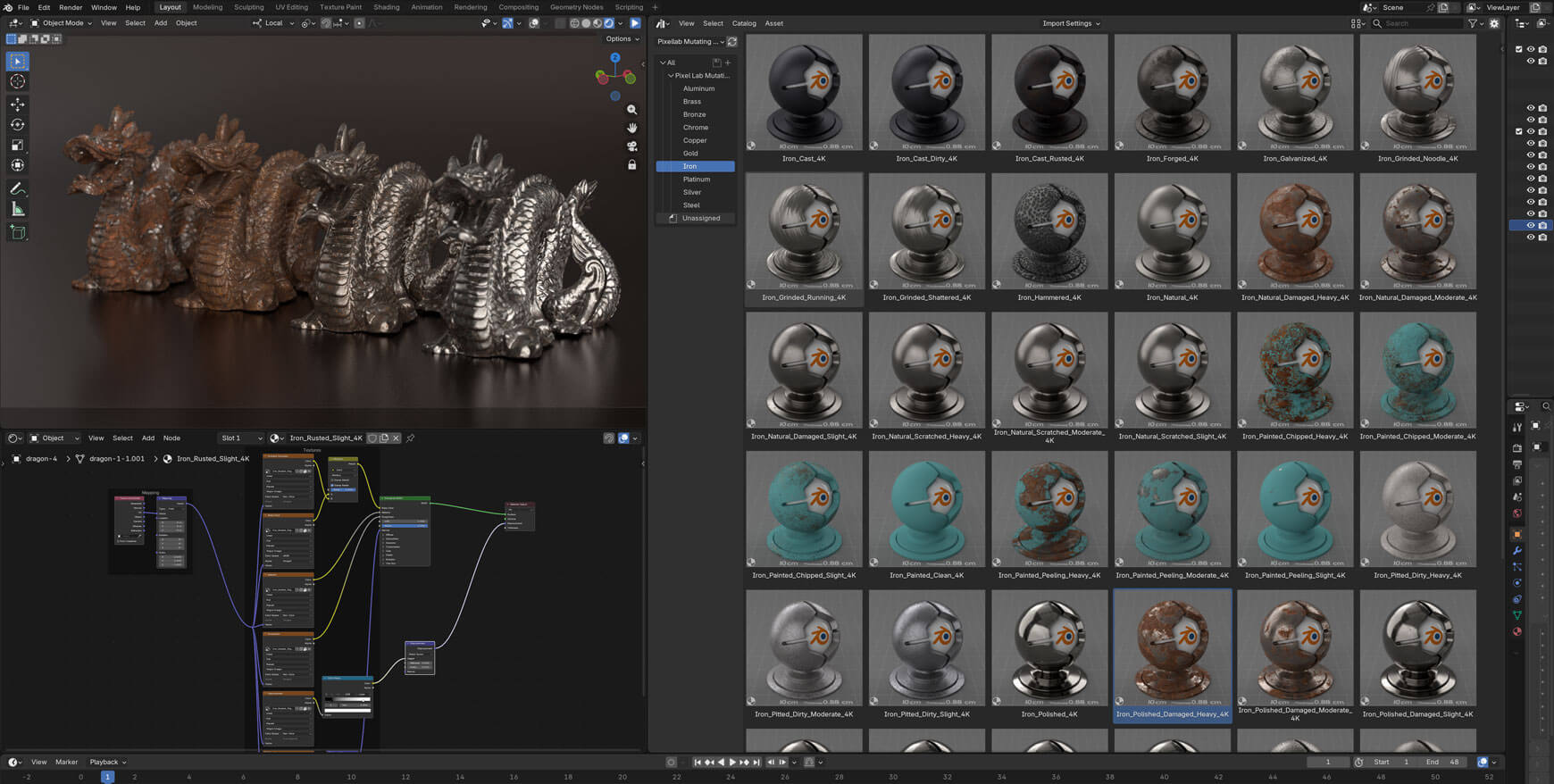The height and width of the screenshot is (784, 1554).
Task: Click the asset browser Search field
Action: click(1416, 23)
